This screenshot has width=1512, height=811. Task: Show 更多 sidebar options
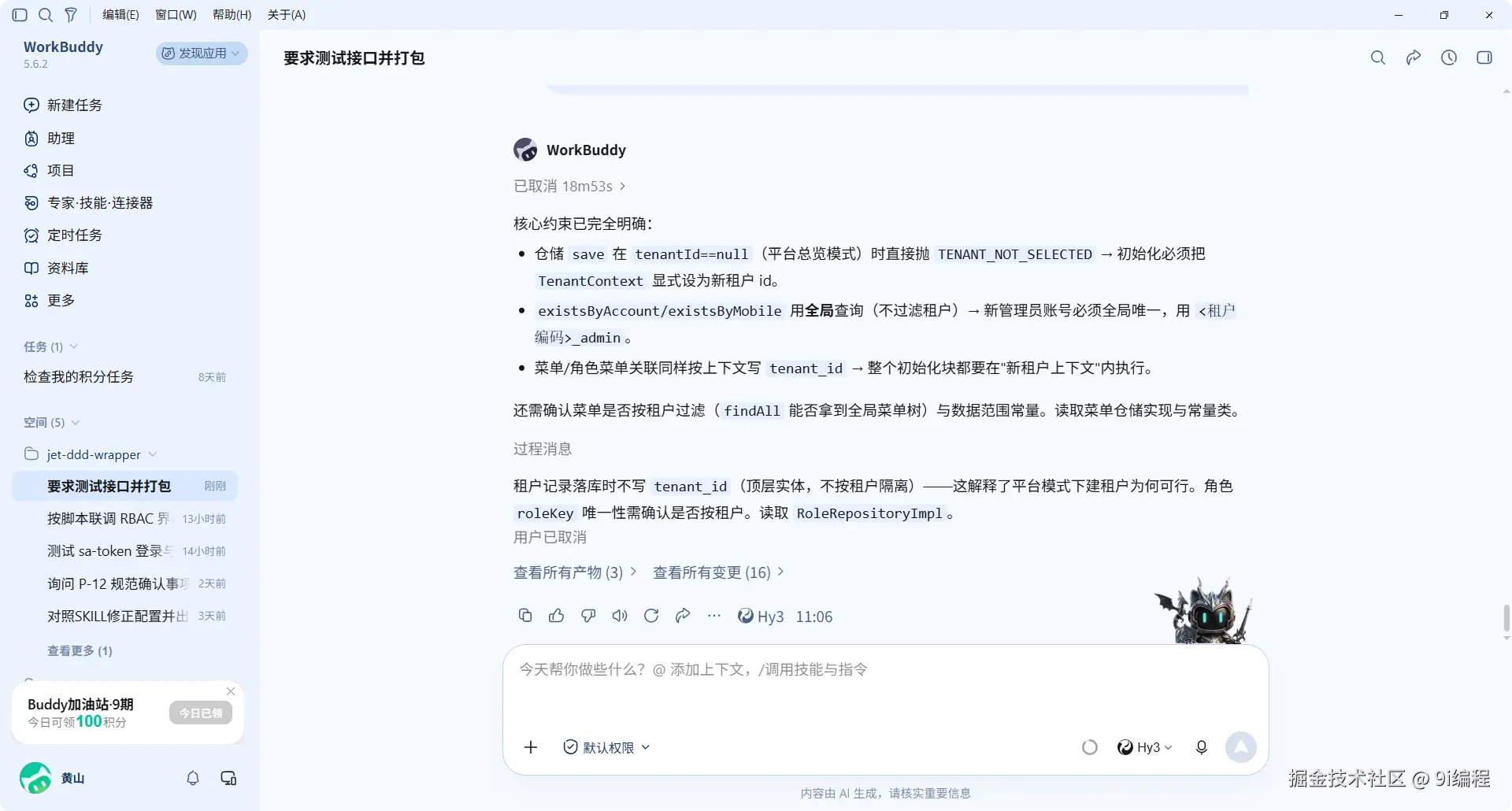[49, 301]
